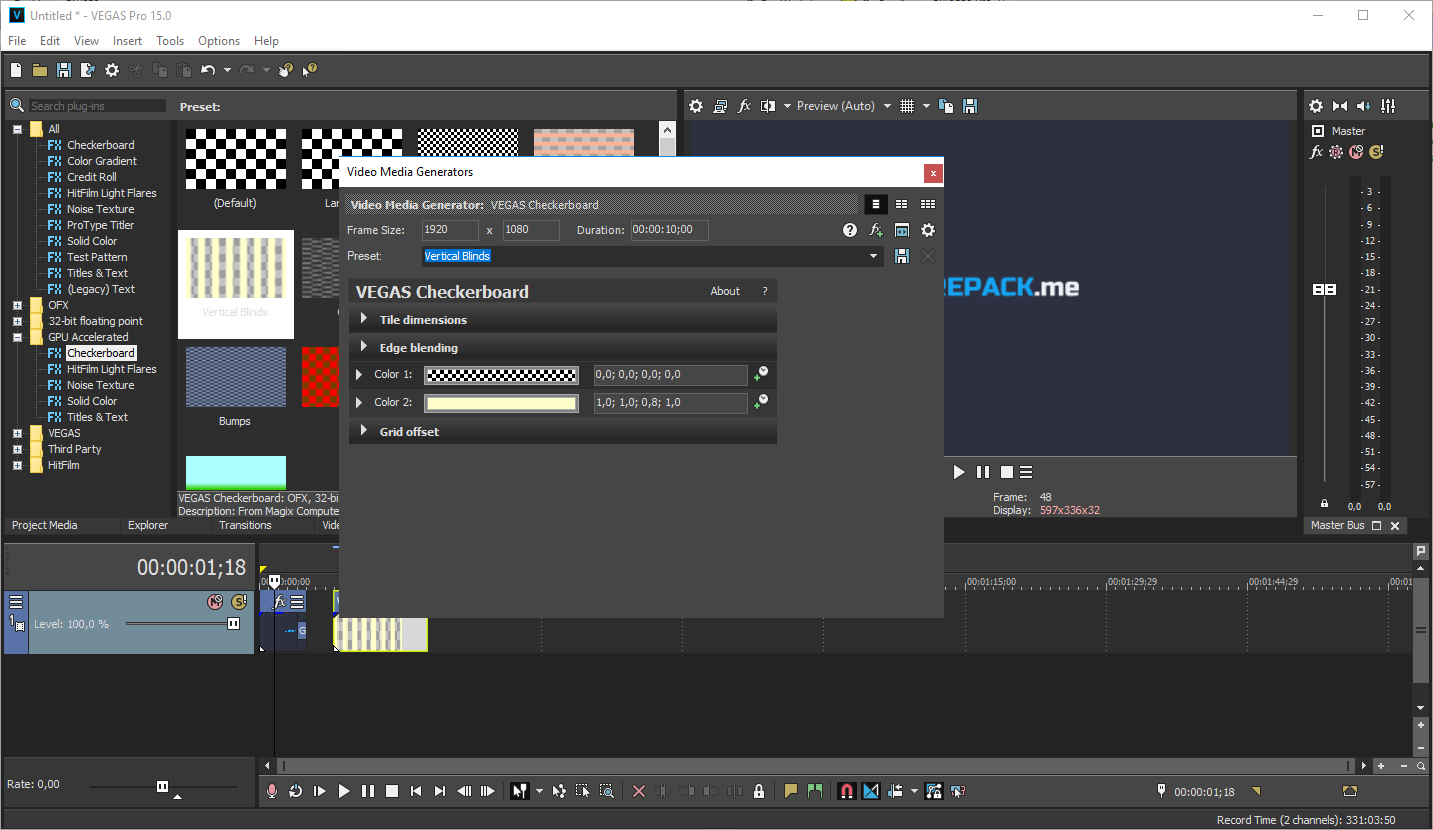
Task: Toggle Master bus Solo icon
Action: (1376, 152)
